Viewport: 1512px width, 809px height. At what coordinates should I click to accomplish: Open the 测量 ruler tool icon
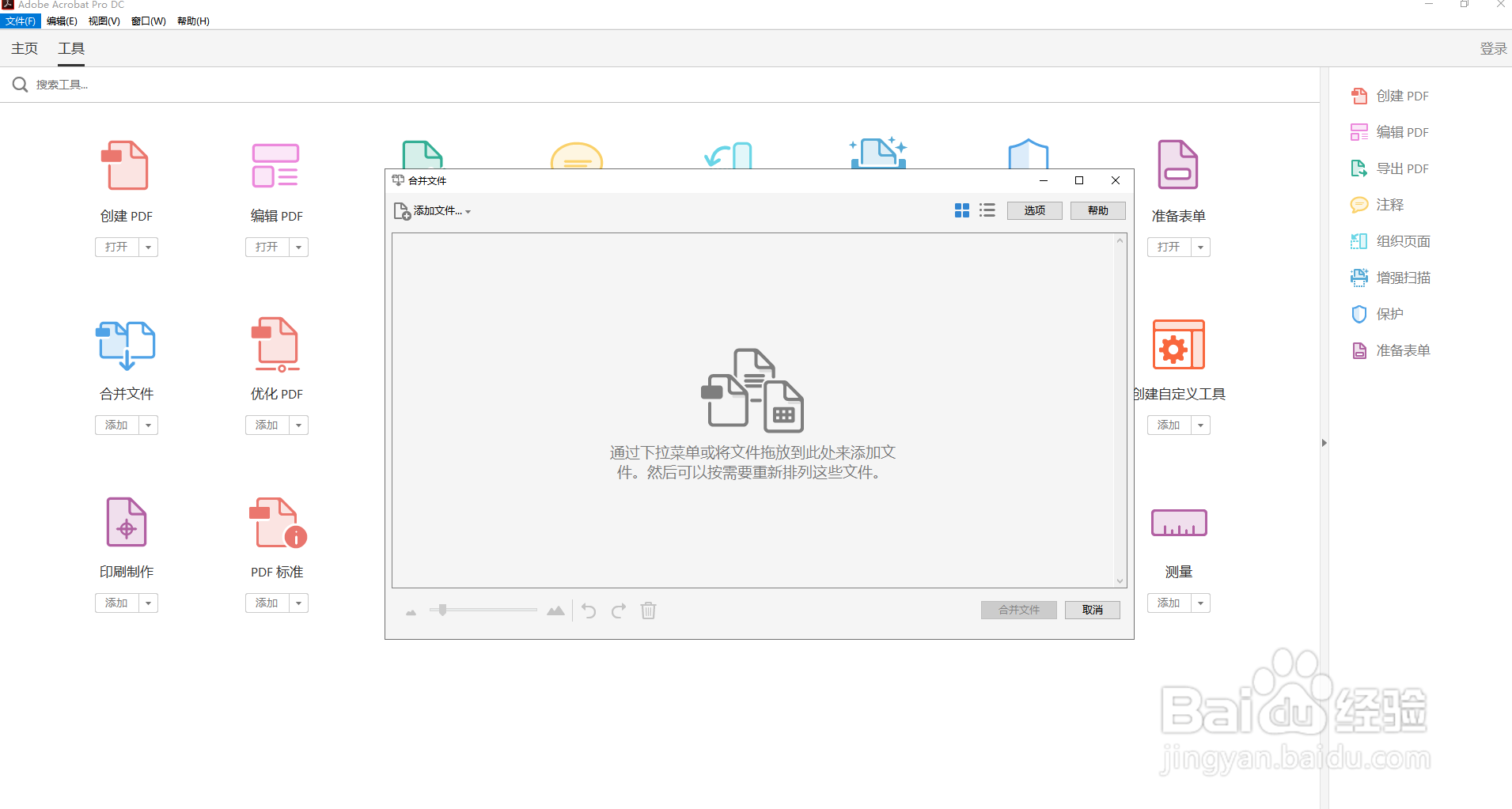click(x=1179, y=523)
